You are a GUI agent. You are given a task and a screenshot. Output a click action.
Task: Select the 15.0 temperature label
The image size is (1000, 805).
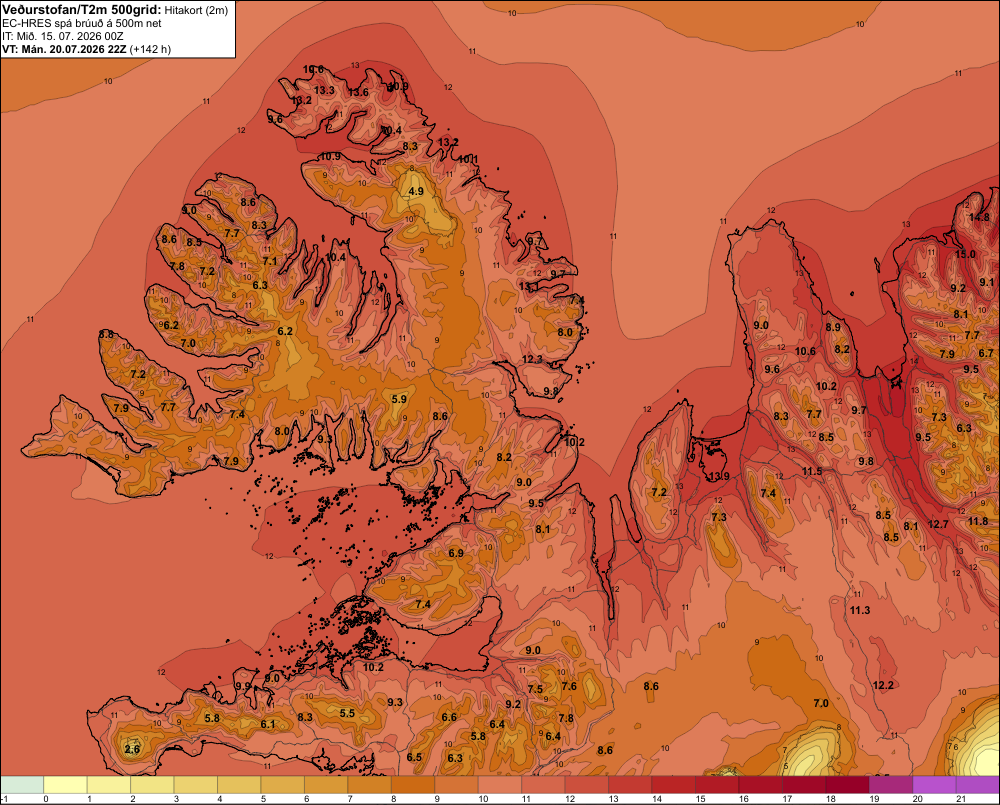(x=965, y=254)
